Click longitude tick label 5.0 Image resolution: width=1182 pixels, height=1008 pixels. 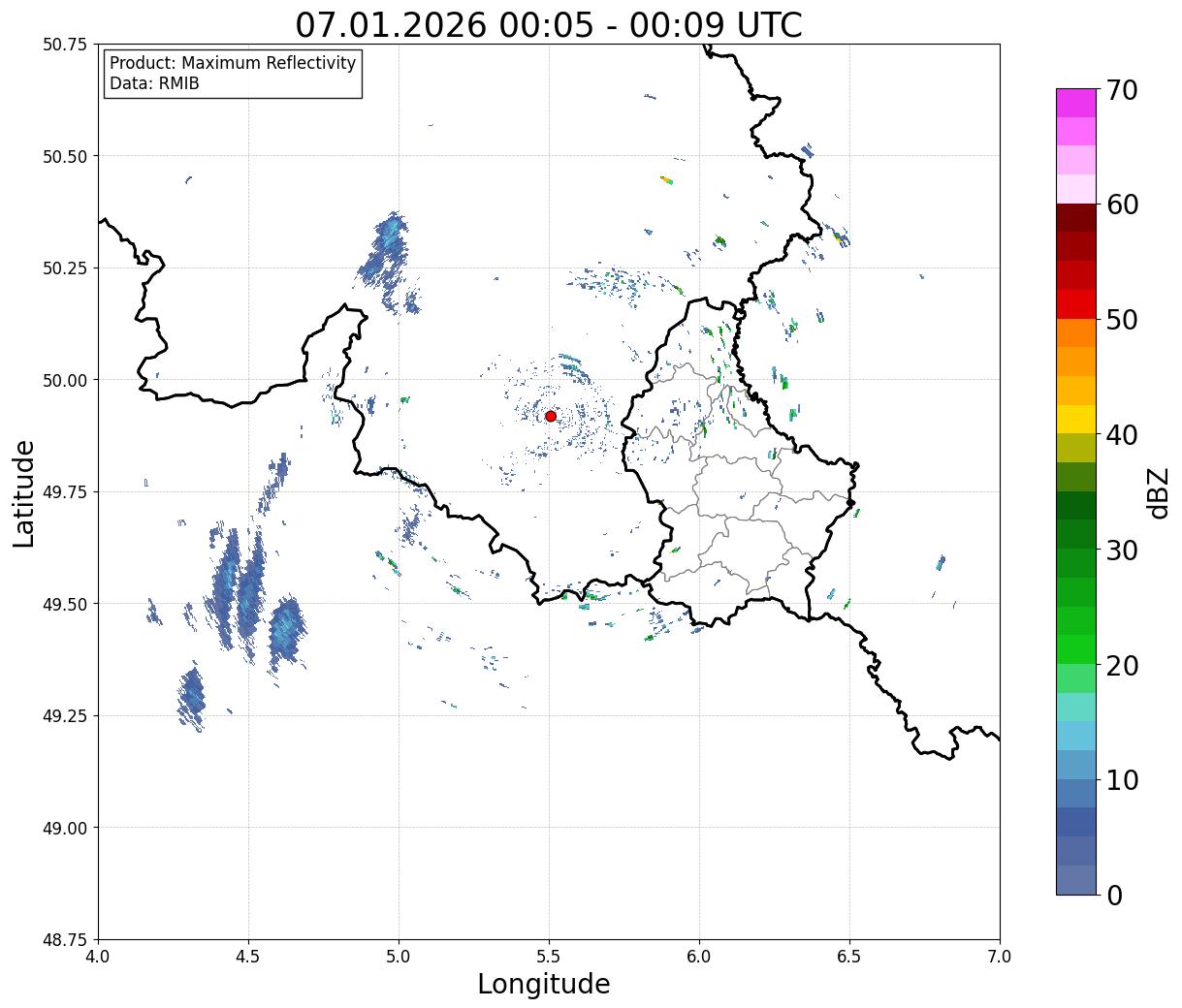(399, 957)
